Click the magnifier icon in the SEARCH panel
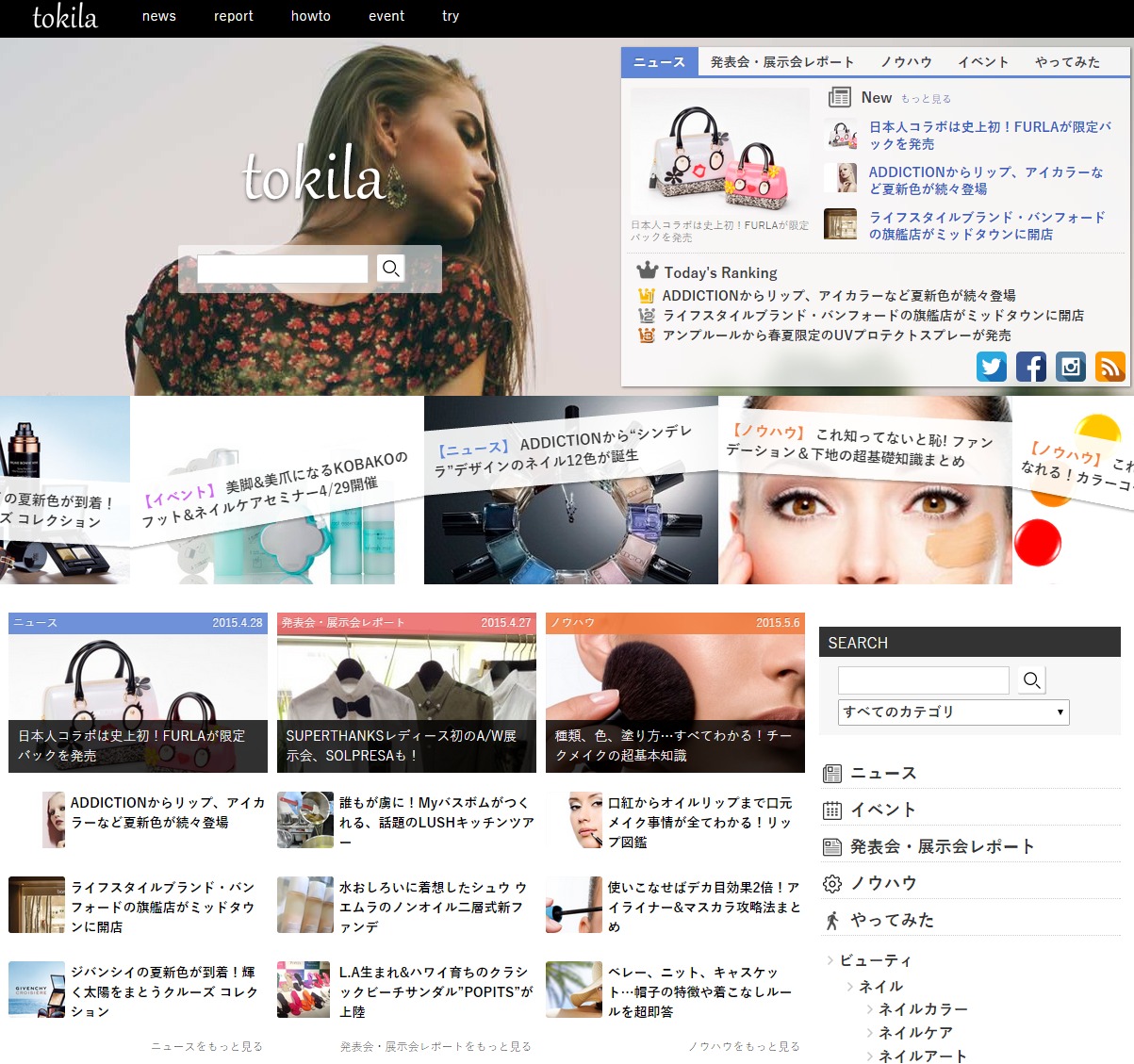This screenshot has width=1134, height=1064. pyautogui.click(x=1030, y=679)
